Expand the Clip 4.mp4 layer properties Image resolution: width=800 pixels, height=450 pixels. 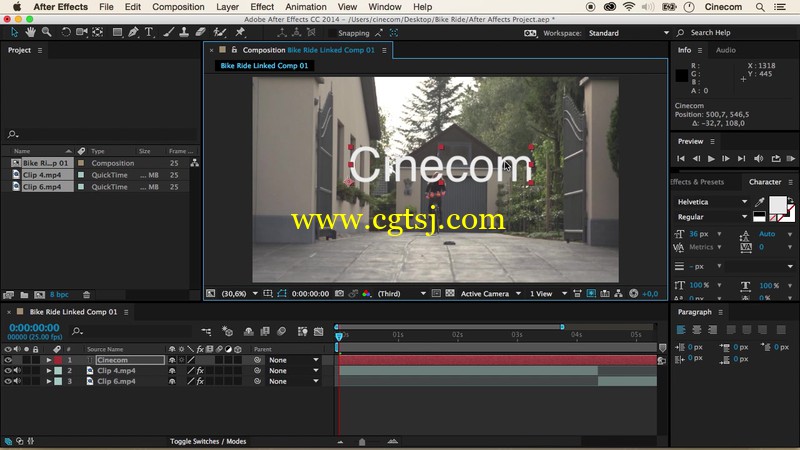pyautogui.click(x=49, y=371)
